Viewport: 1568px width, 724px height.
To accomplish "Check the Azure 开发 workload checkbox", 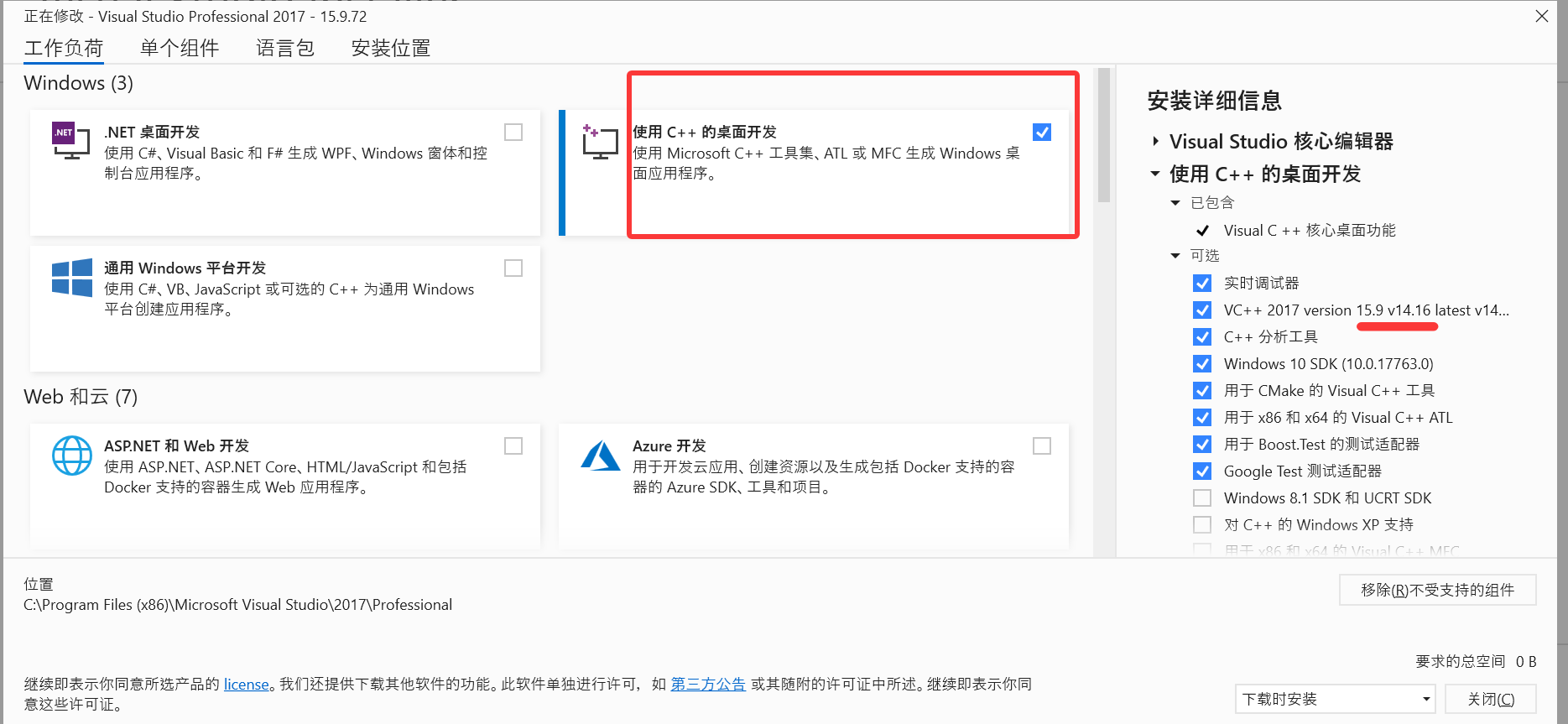I will click(x=1042, y=446).
